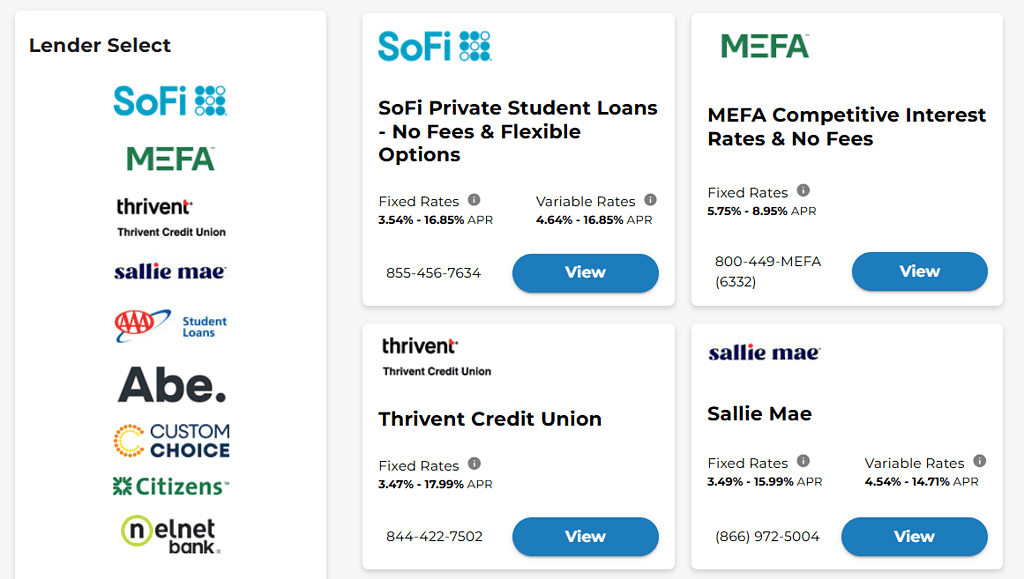Choose Nelnet Bank lender logo

170,533
